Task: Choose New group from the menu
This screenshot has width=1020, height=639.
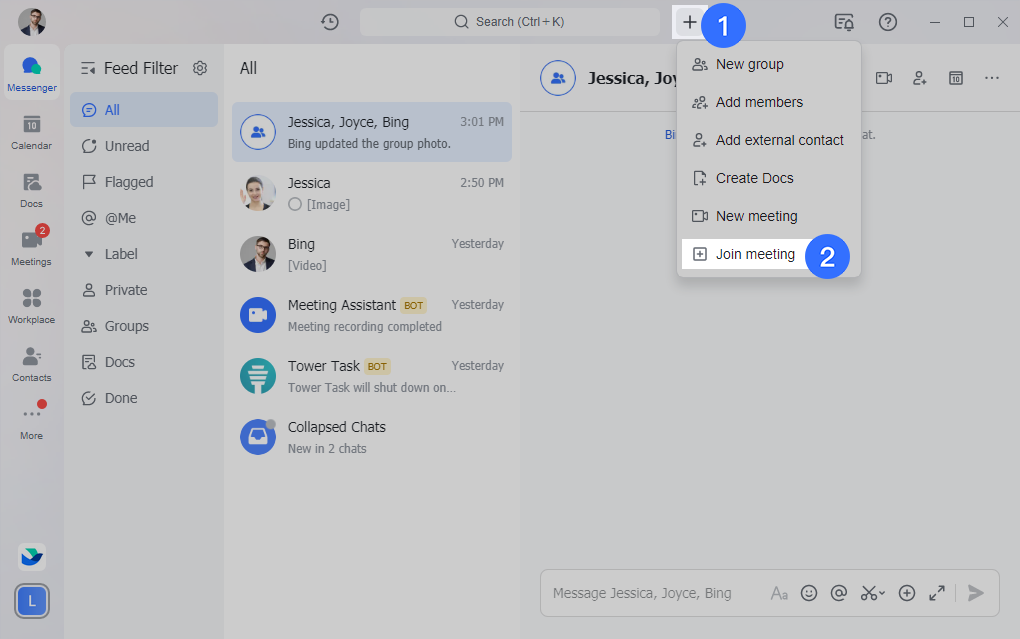Action: [749, 64]
